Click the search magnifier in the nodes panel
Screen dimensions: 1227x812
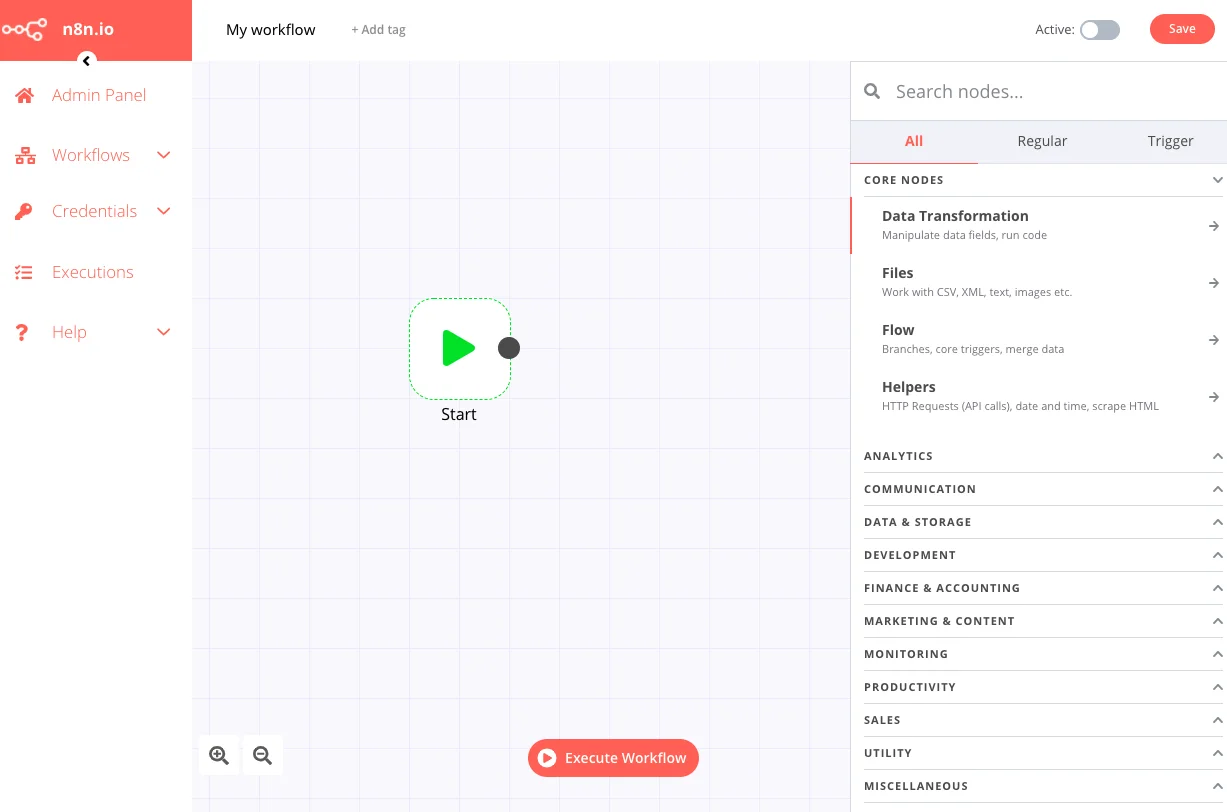click(871, 91)
